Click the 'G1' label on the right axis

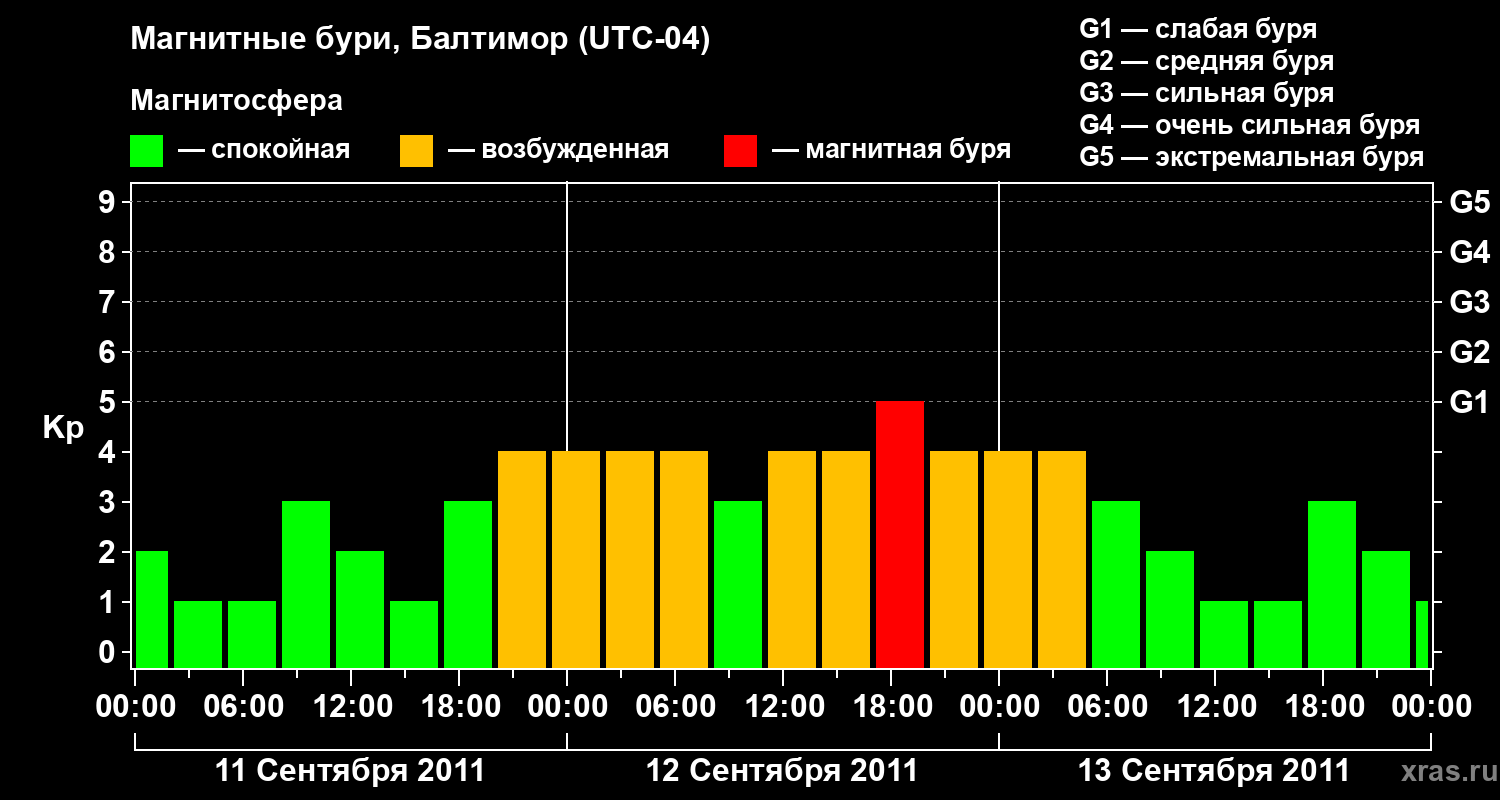click(1469, 402)
